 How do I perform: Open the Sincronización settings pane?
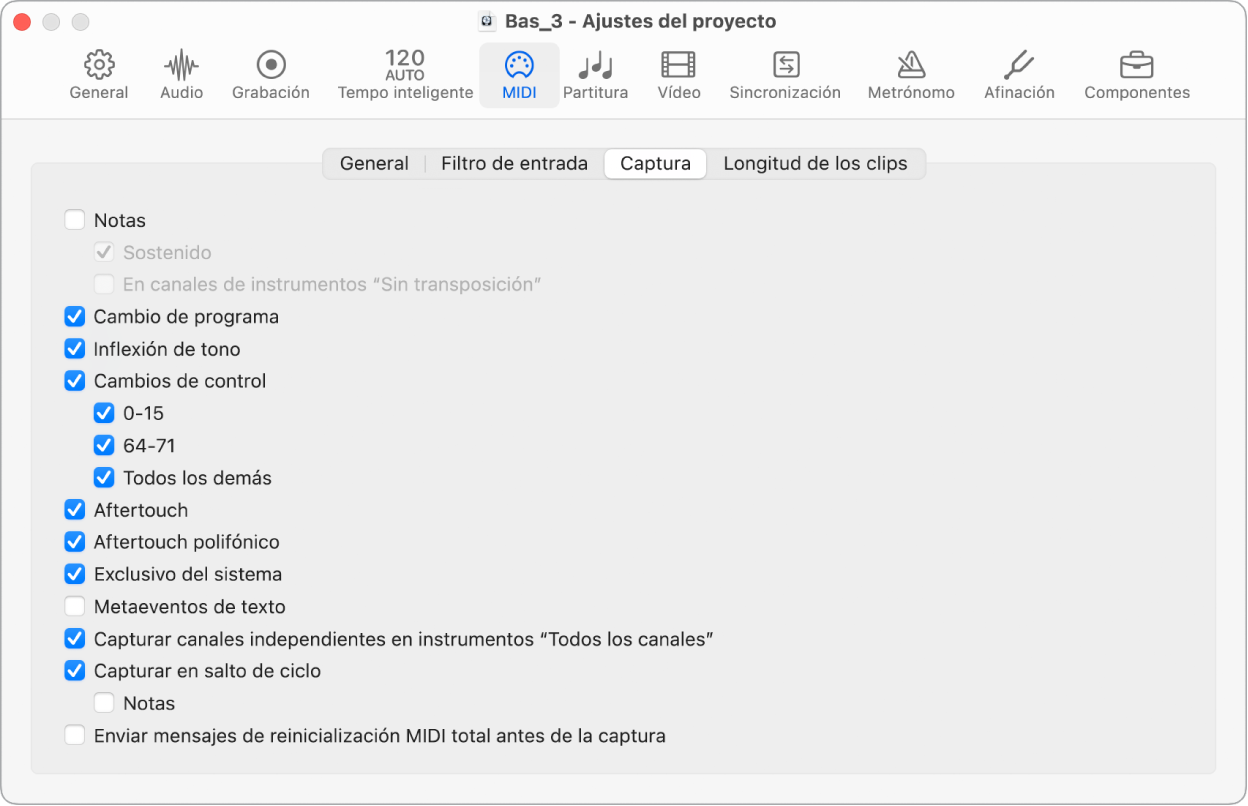785,76
